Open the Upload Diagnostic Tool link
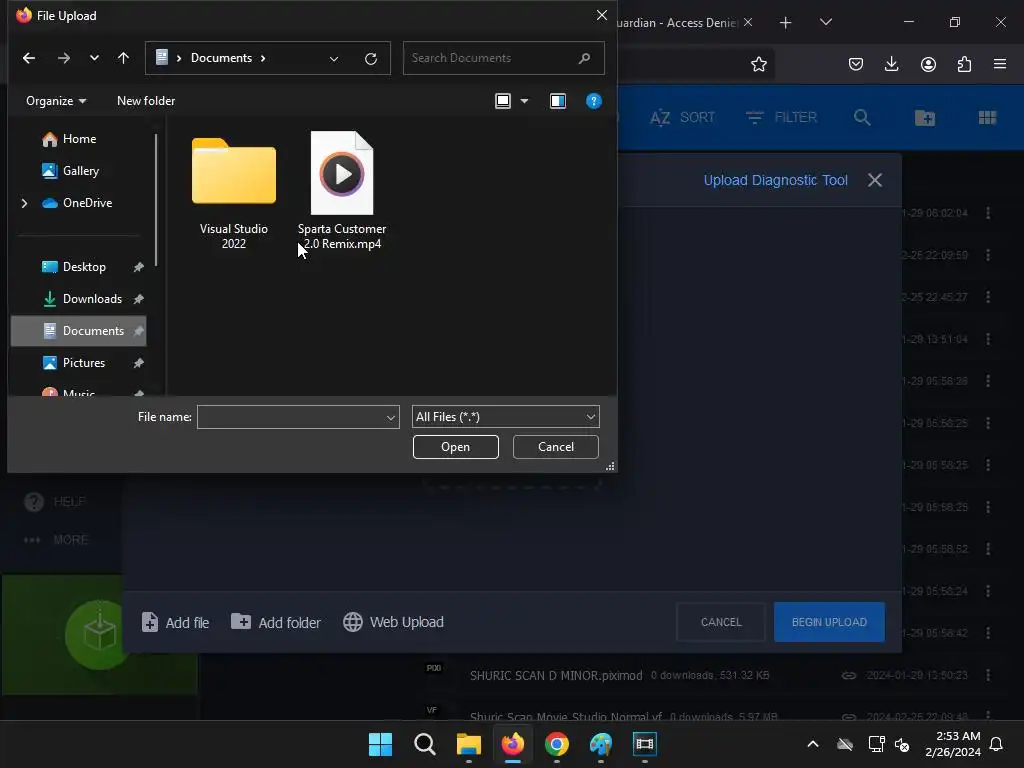1024x768 pixels. [x=775, y=180]
